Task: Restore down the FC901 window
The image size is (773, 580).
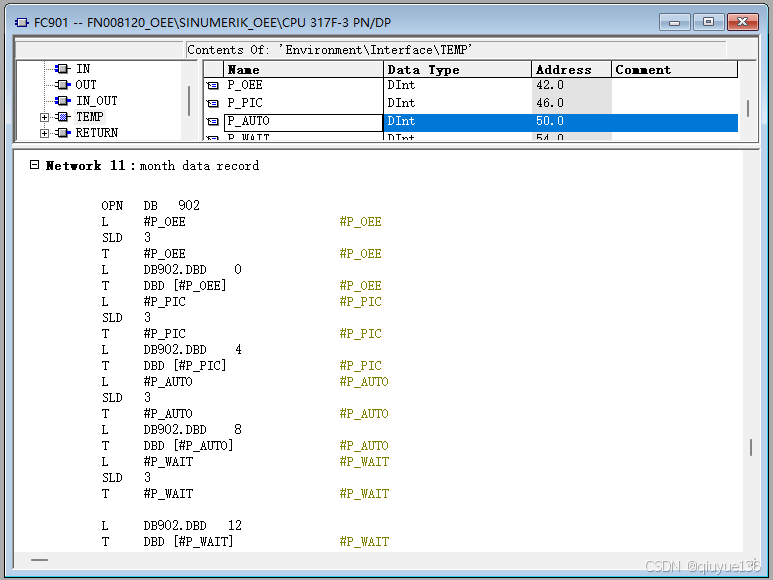Action: (x=708, y=22)
